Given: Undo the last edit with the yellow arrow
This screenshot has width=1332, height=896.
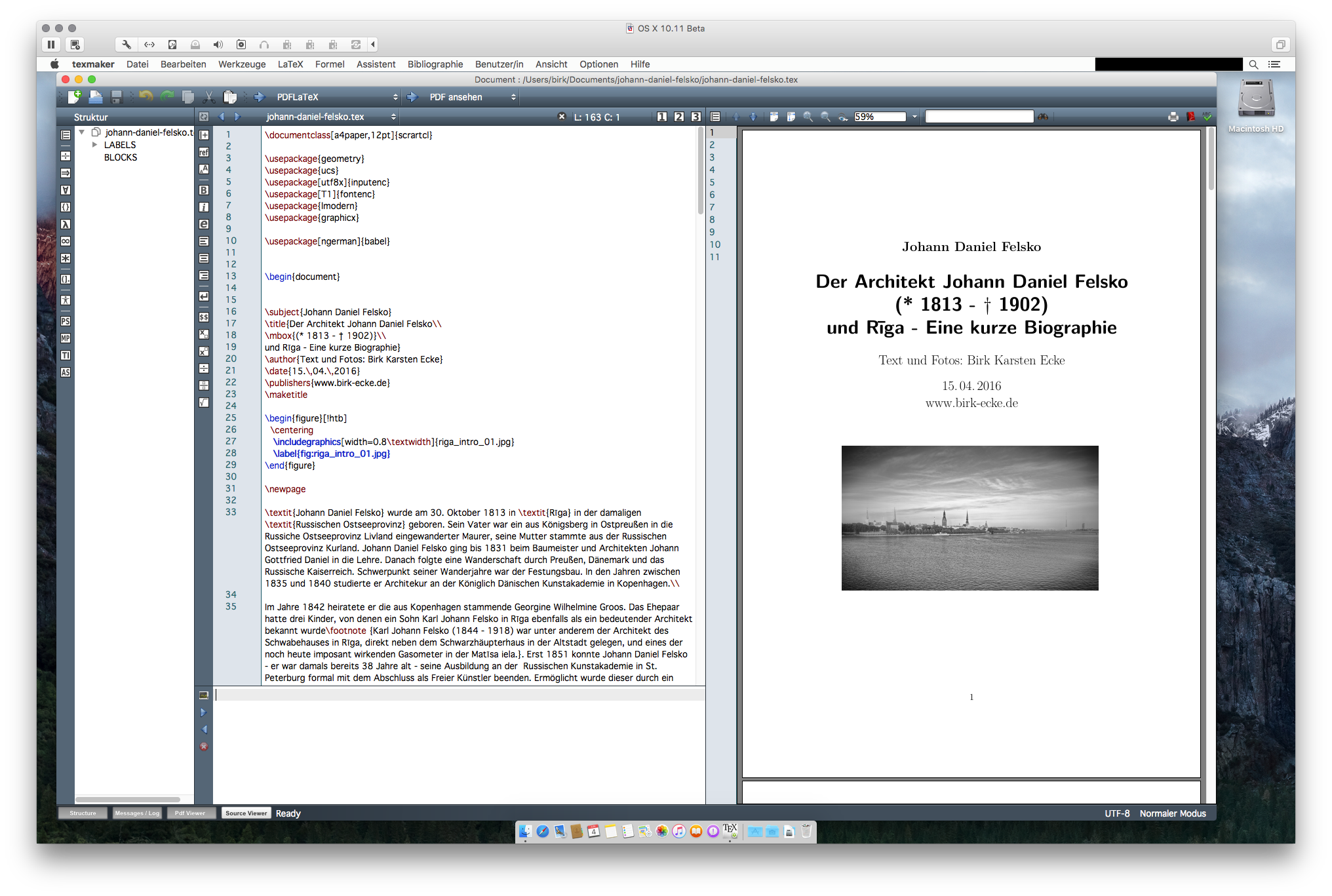Looking at the screenshot, I should (146, 97).
